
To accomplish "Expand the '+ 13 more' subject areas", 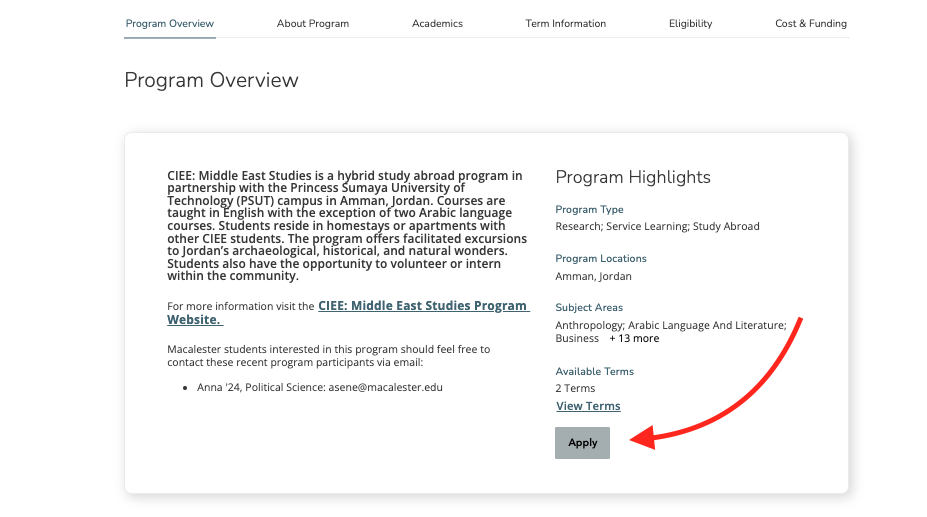I will (634, 338).
